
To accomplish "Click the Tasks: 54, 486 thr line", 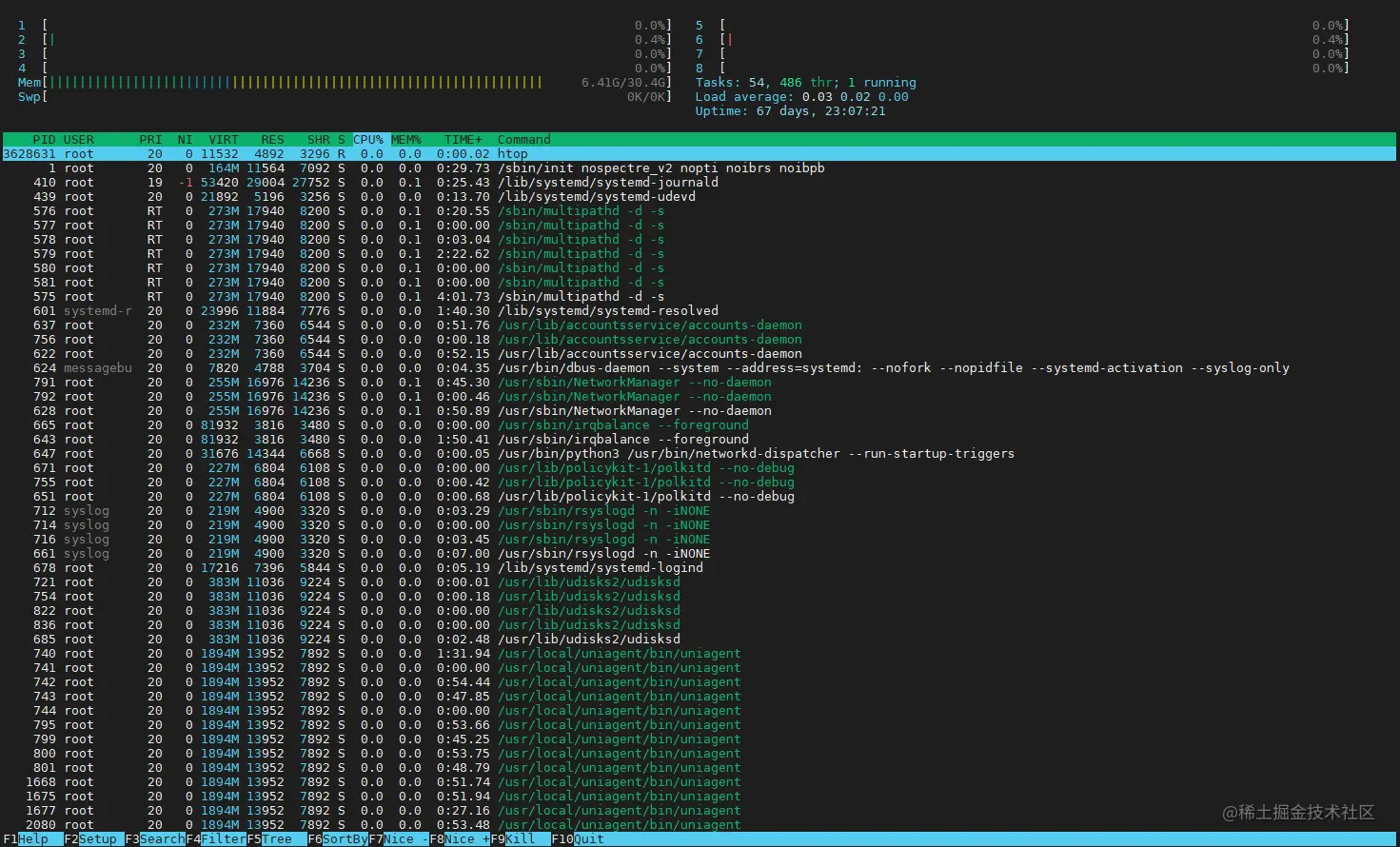I will (x=806, y=83).
